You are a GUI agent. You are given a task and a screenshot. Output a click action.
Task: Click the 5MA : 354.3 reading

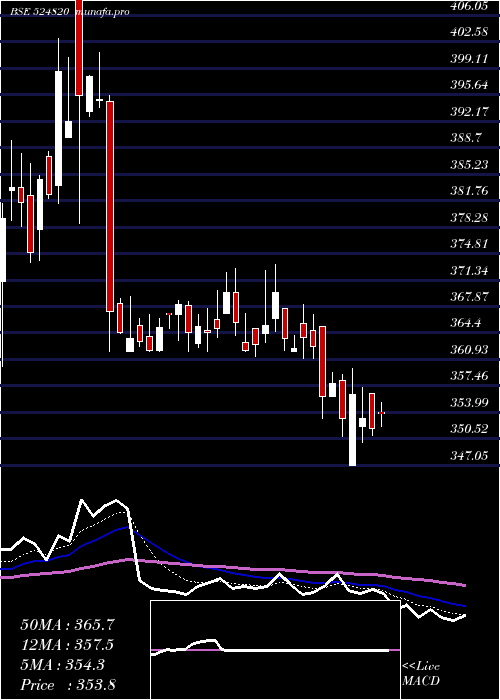click(x=62, y=665)
